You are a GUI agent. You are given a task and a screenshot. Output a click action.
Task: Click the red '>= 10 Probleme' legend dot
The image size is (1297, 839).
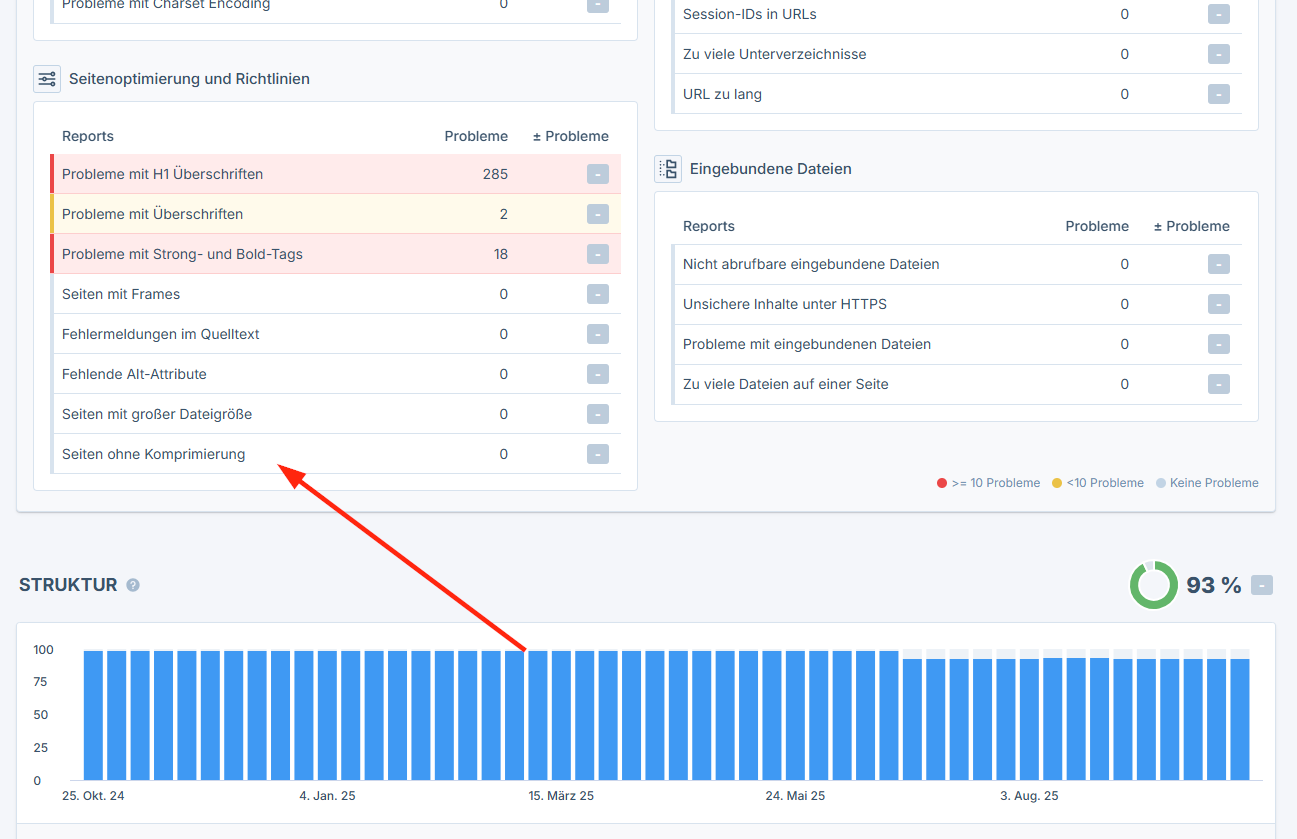pyautogui.click(x=942, y=483)
